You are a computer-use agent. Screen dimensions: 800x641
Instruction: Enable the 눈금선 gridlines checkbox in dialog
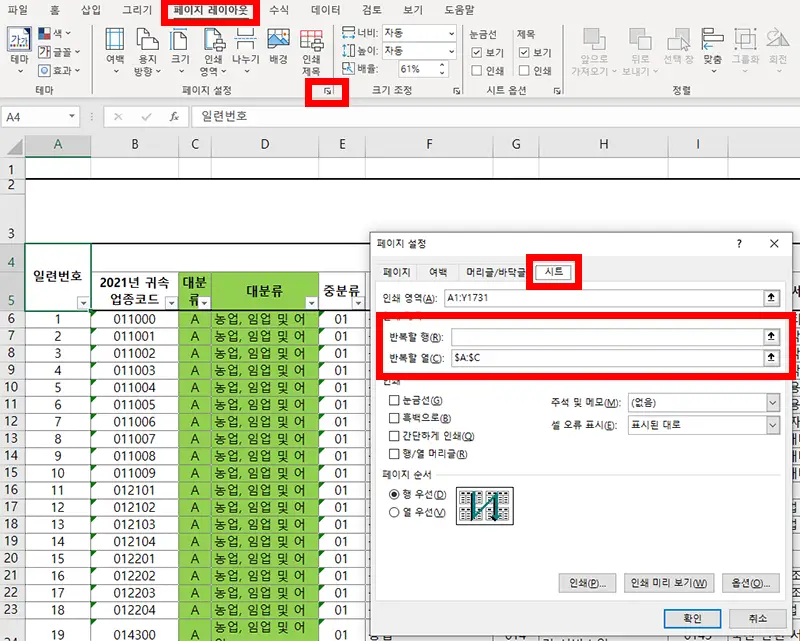(x=391, y=400)
